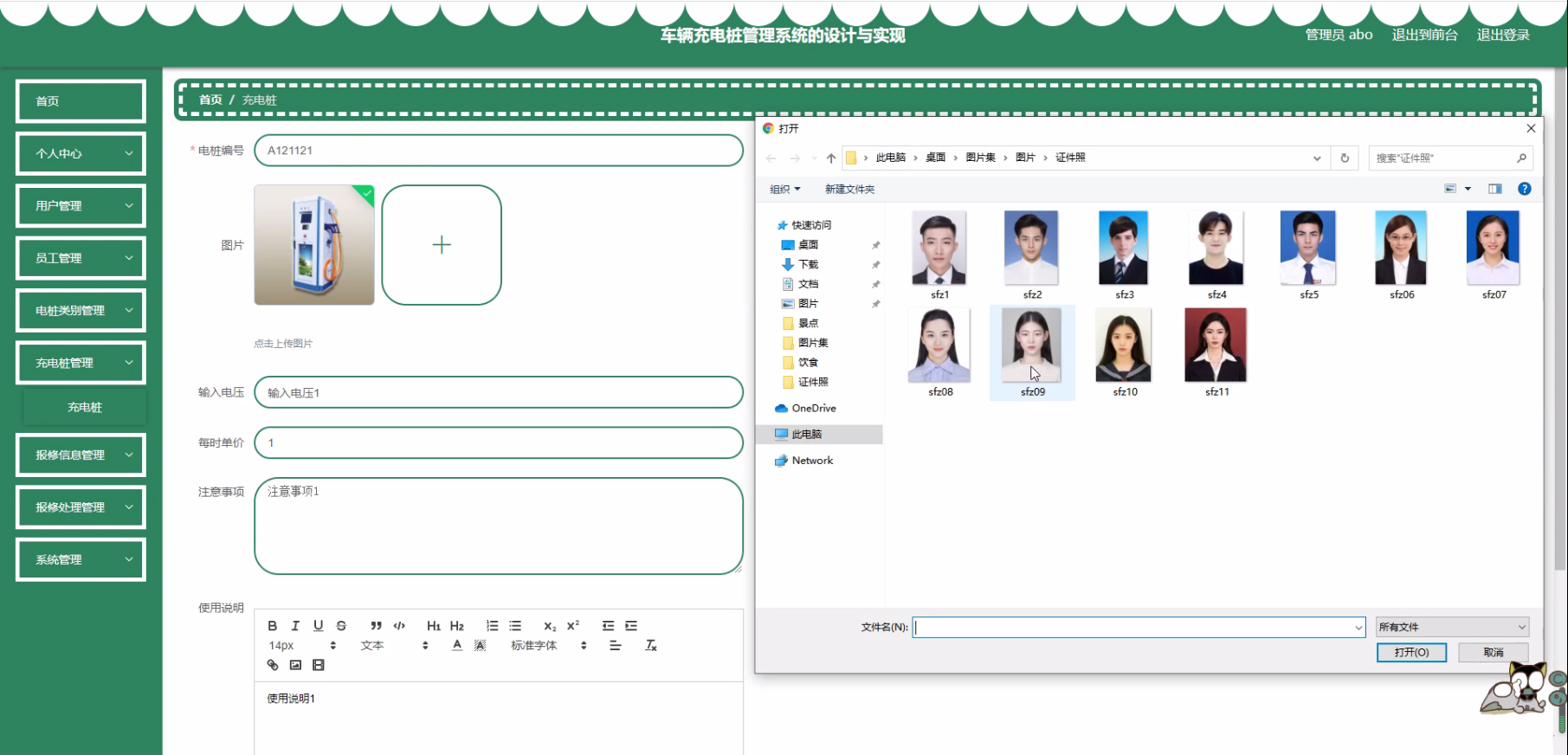Screen dimensions: 1568x755
Task: Open the 用户管理 sidebar menu
Action: 81,206
